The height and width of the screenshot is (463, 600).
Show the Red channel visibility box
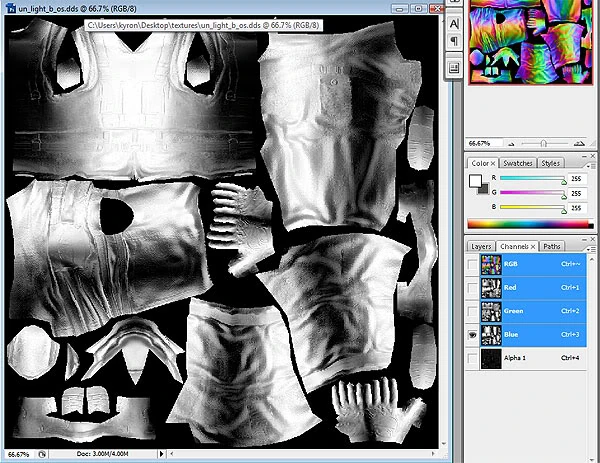point(471,288)
